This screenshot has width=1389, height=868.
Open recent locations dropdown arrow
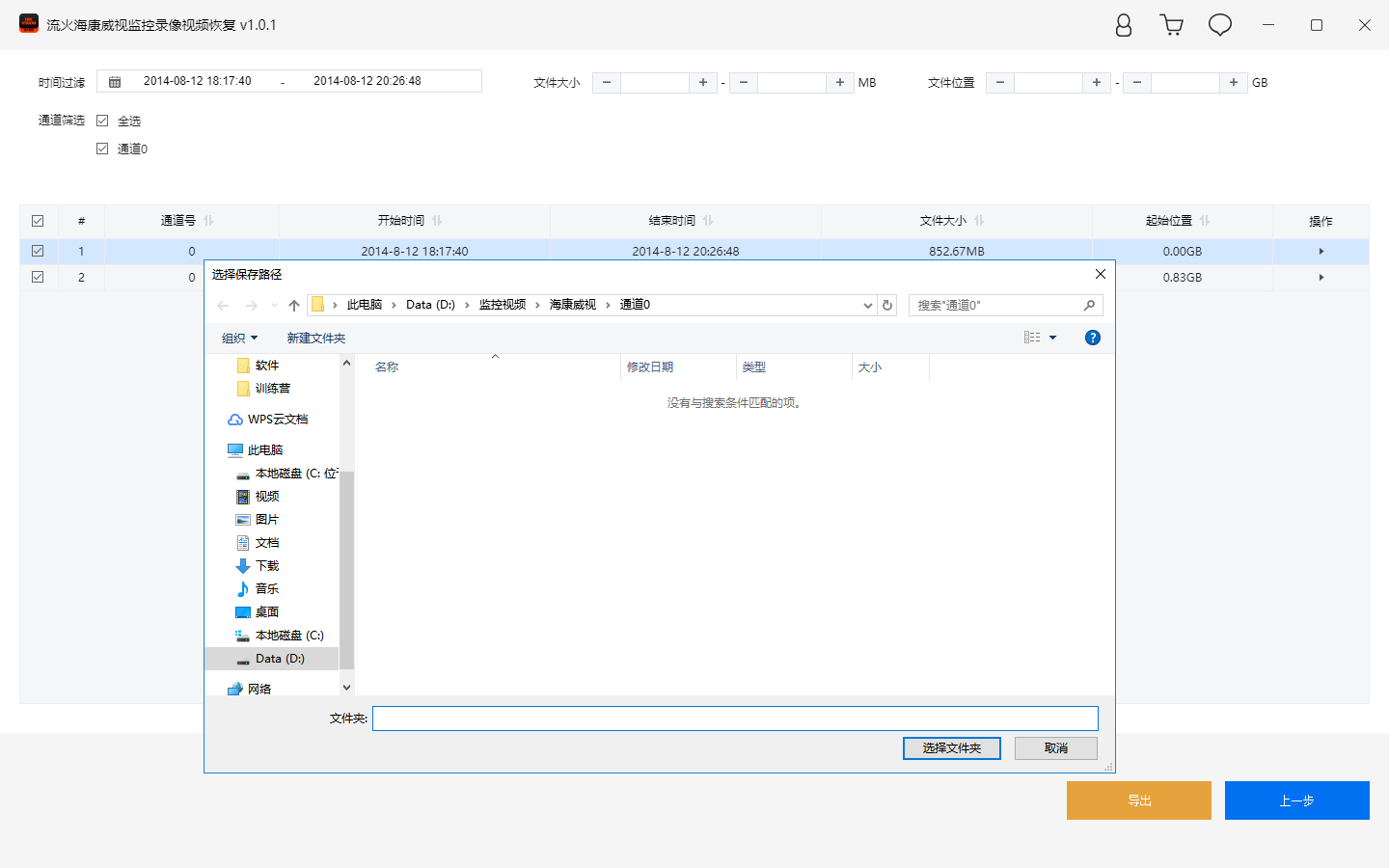tap(274, 306)
